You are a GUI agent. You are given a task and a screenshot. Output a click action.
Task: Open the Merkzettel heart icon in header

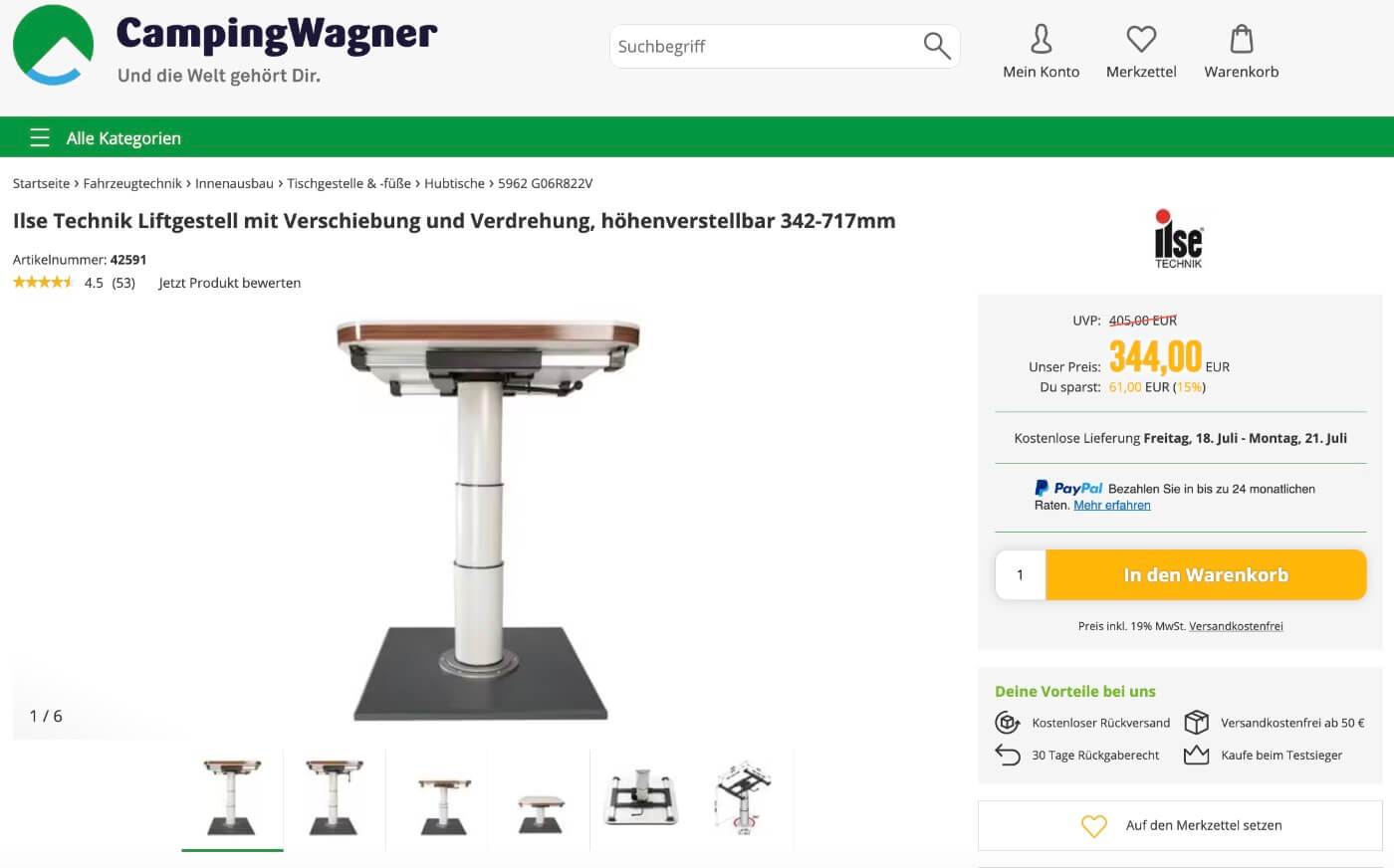click(x=1141, y=39)
